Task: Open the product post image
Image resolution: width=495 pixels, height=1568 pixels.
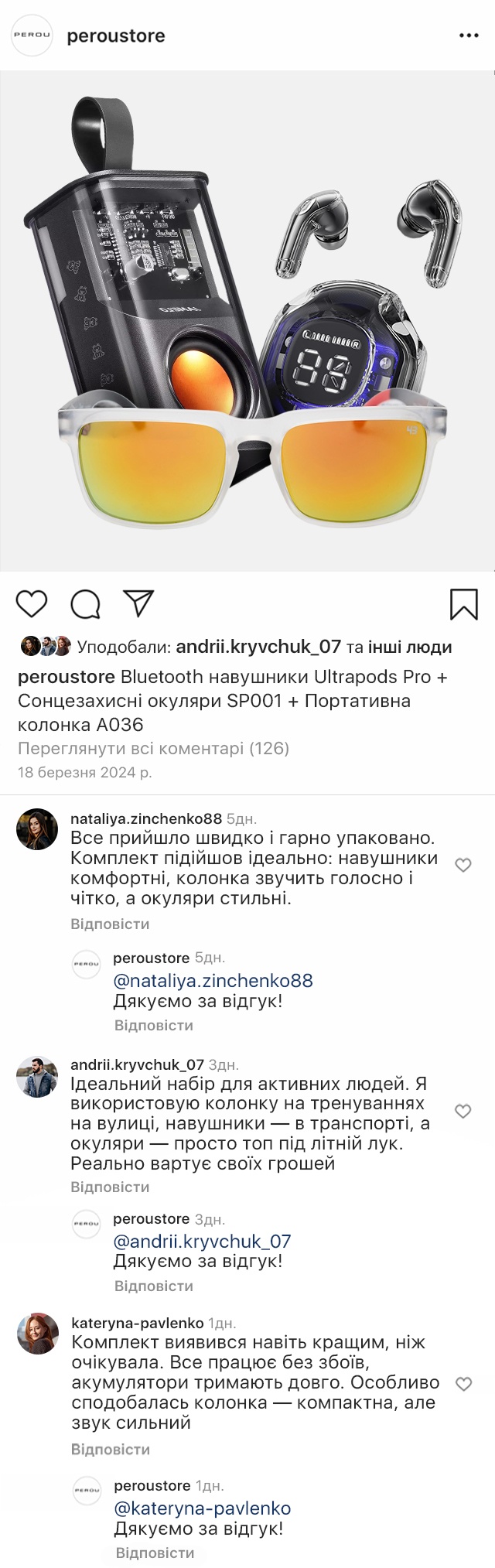Action: (247, 321)
